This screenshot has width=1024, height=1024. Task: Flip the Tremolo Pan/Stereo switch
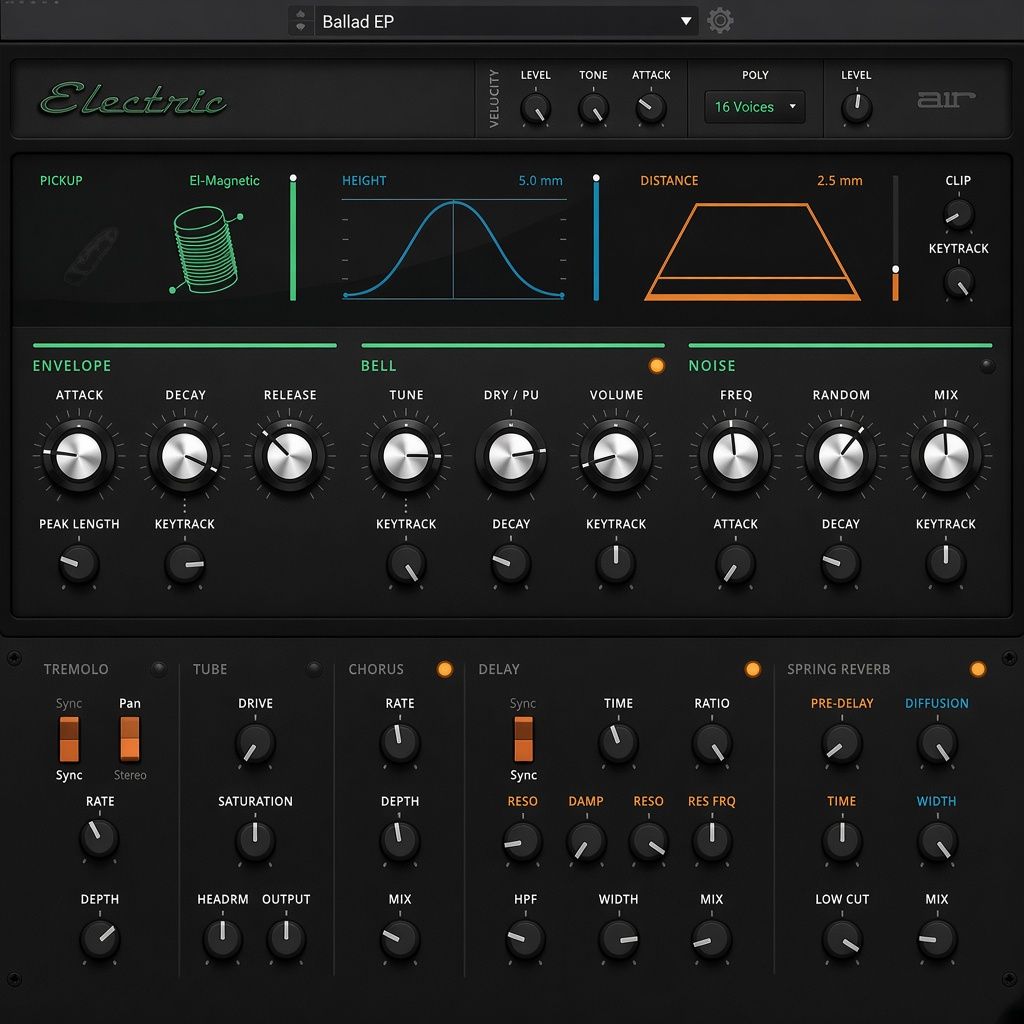click(129, 739)
